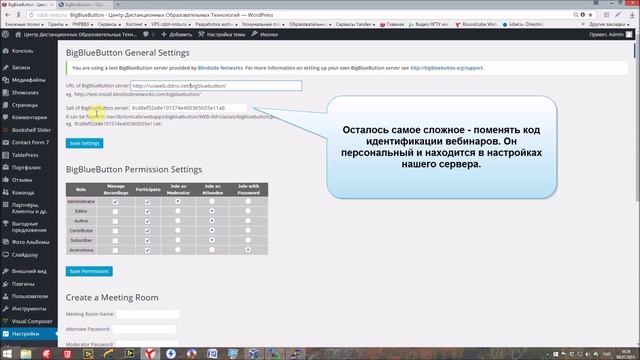Open the Главная bookmark

(392, 24)
